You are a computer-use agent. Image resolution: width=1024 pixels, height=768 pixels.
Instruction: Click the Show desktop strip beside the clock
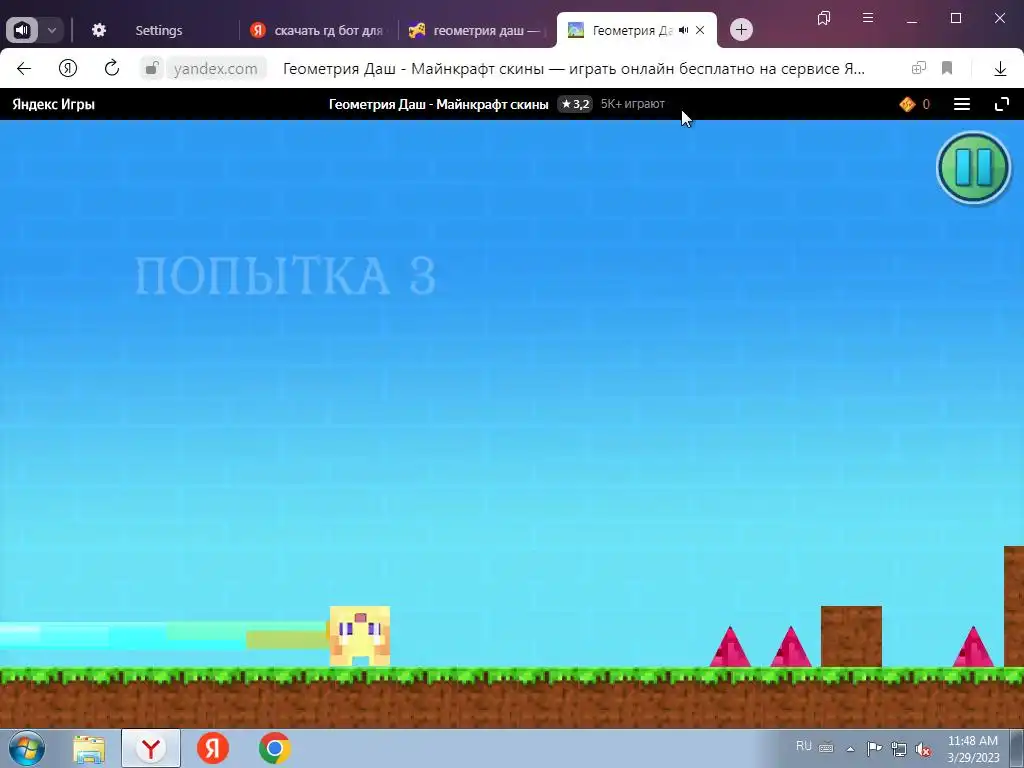pos(1017,748)
